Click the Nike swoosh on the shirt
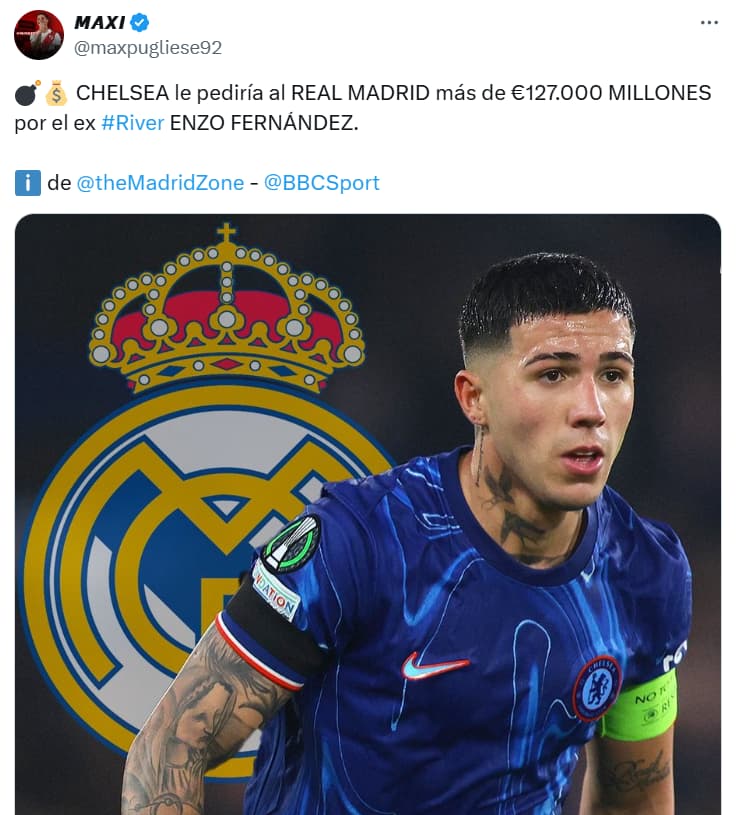 (x=435, y=666)
